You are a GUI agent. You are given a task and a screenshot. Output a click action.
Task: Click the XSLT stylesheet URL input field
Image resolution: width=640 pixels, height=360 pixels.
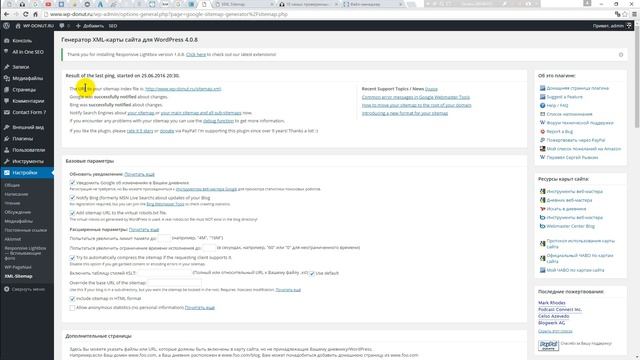coord(164,273)
